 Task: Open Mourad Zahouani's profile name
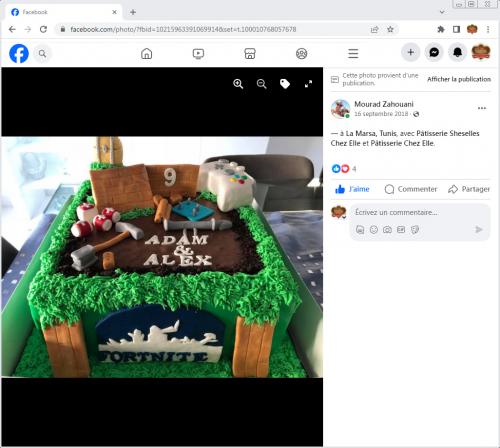point(384,104)
